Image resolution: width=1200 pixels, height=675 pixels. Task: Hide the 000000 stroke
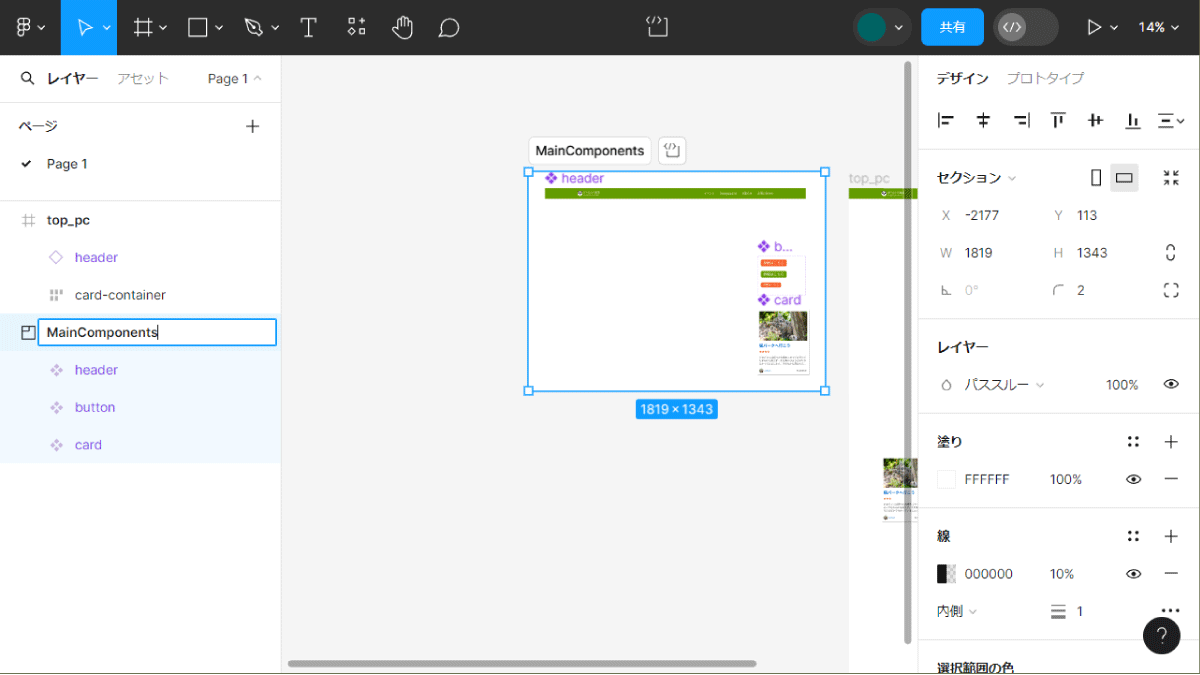click(x=1133, y=574)
